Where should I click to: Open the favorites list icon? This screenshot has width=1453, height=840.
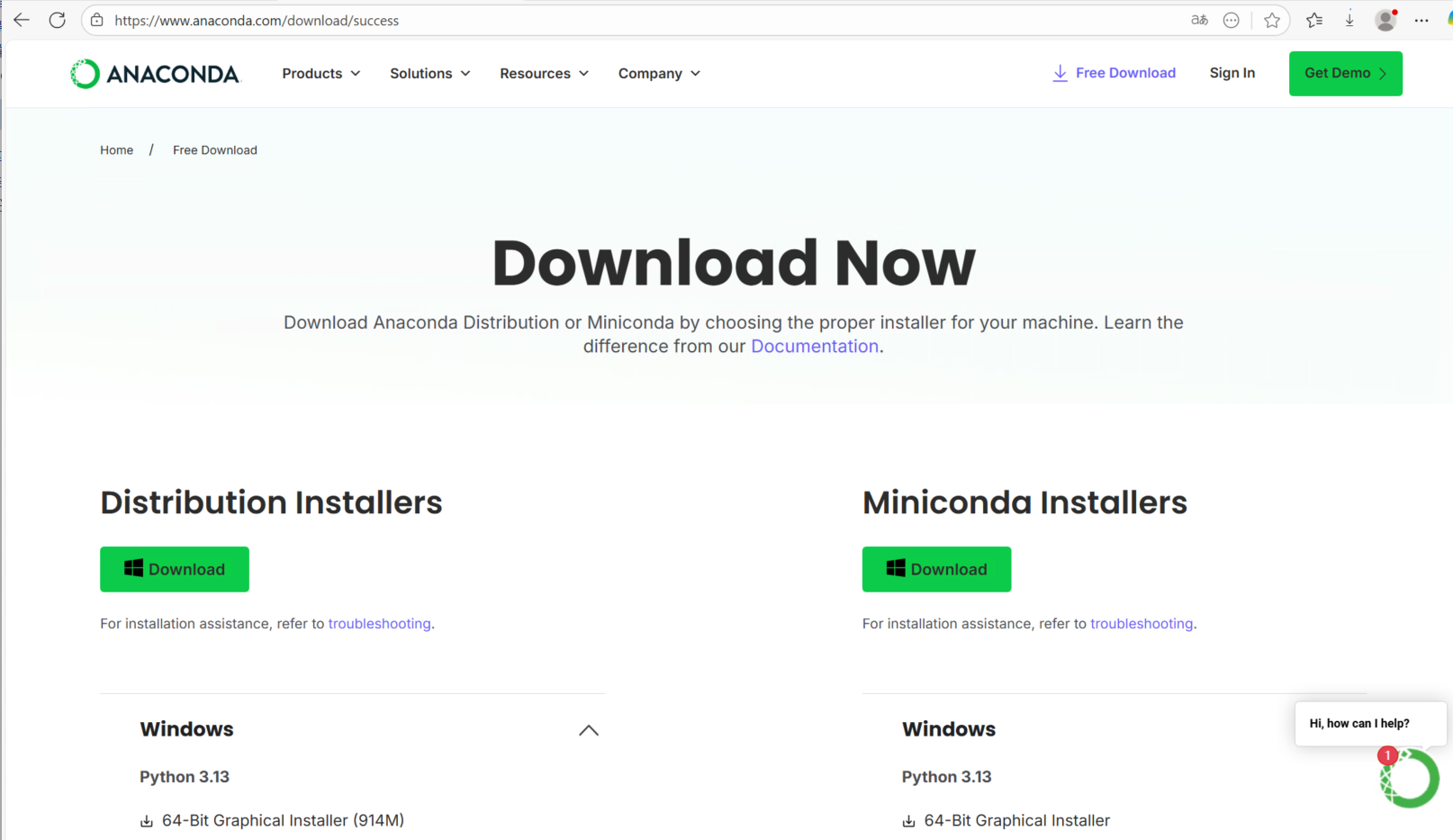tap(1314, 20)
